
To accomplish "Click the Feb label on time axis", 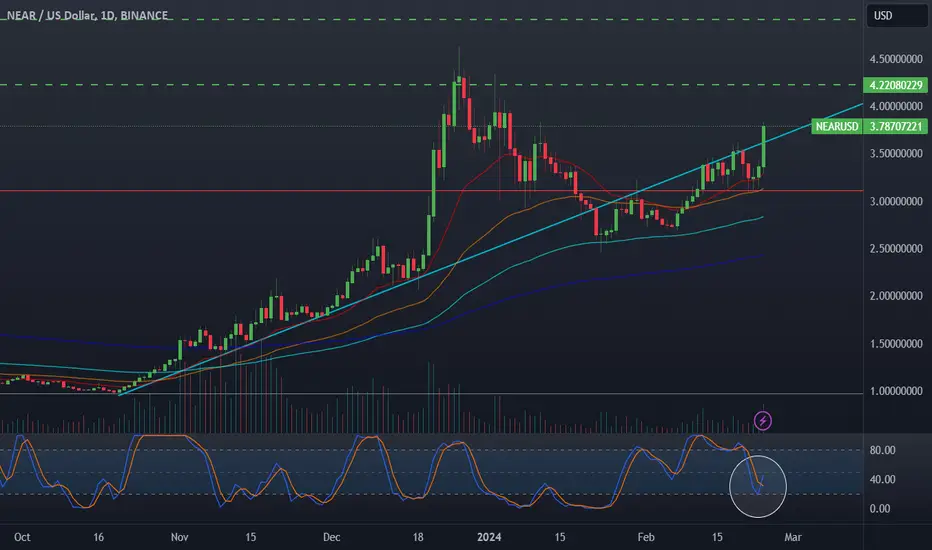I will 646,537.
